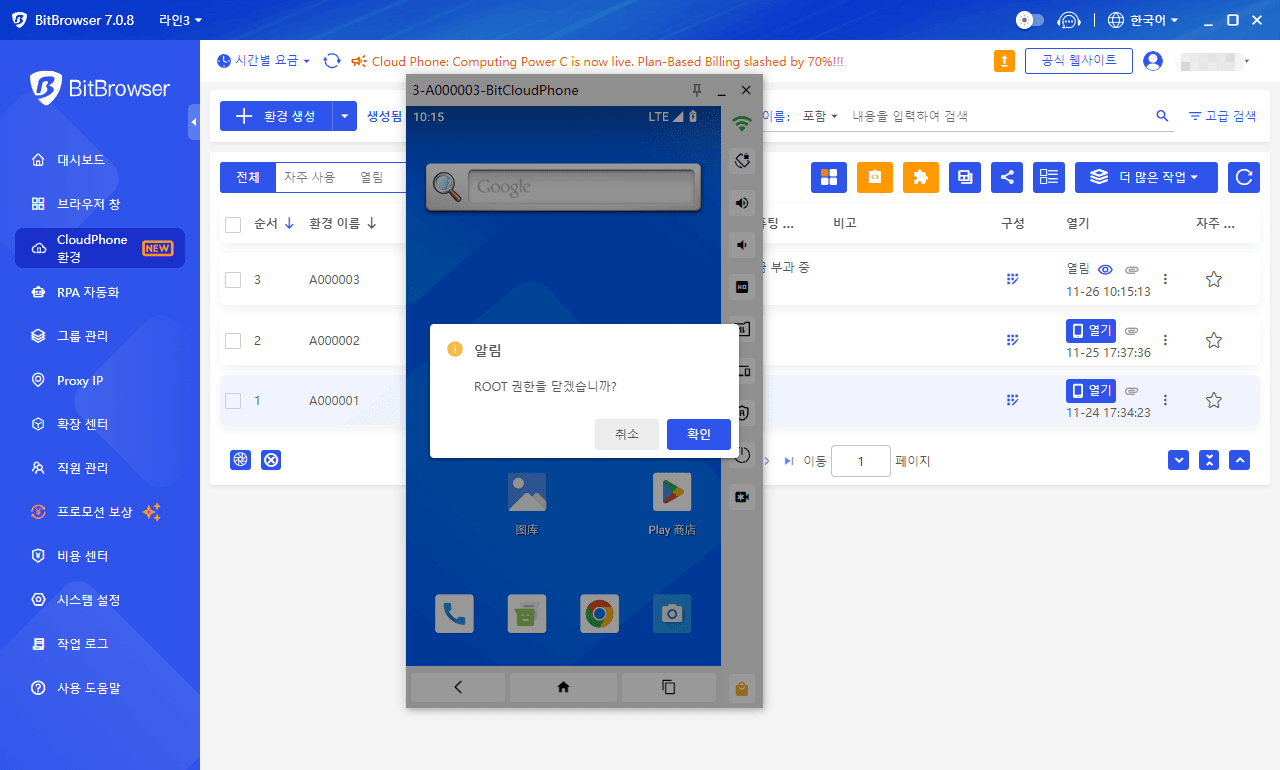Click the share icon button in toolbar
The width and height of the screenshot is (1280, 770).
click(x=1006, y=177)
